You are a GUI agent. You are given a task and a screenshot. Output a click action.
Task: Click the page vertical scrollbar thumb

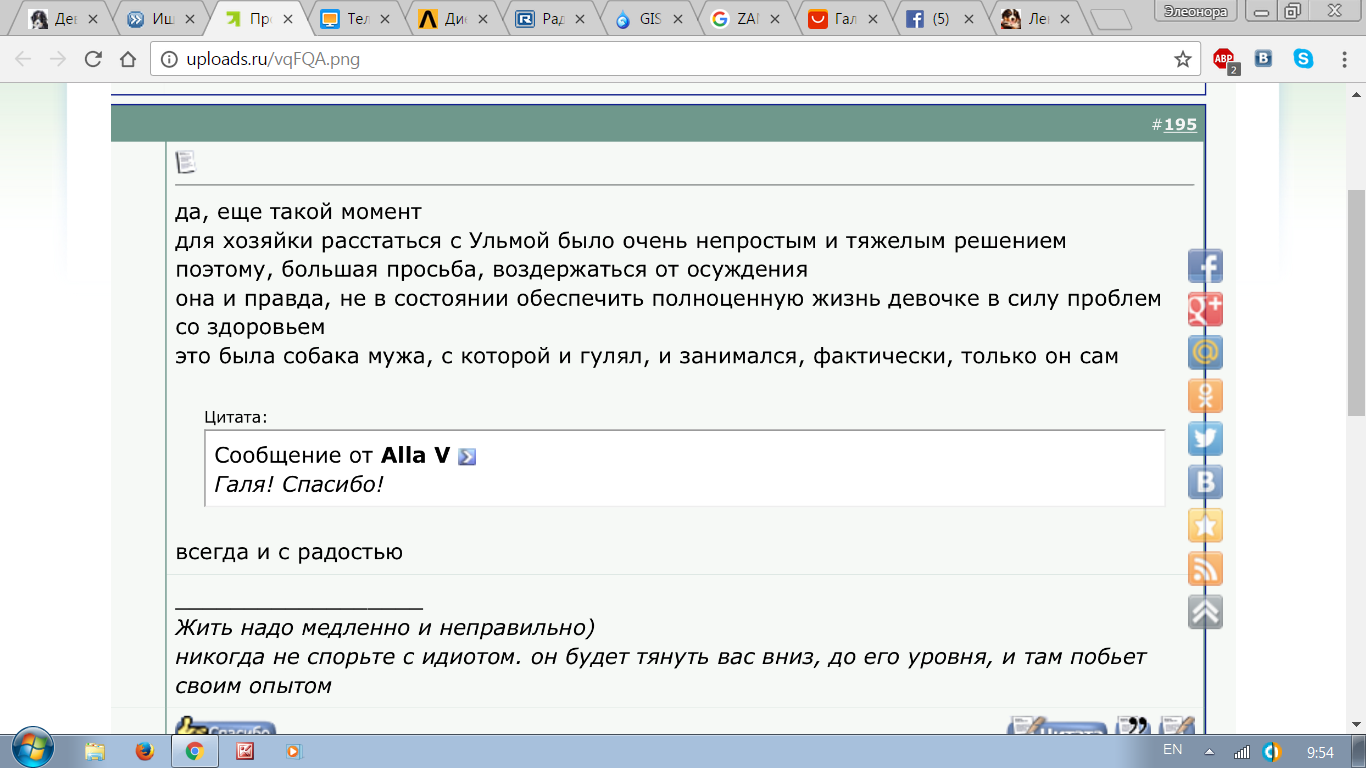point(1356,303)
